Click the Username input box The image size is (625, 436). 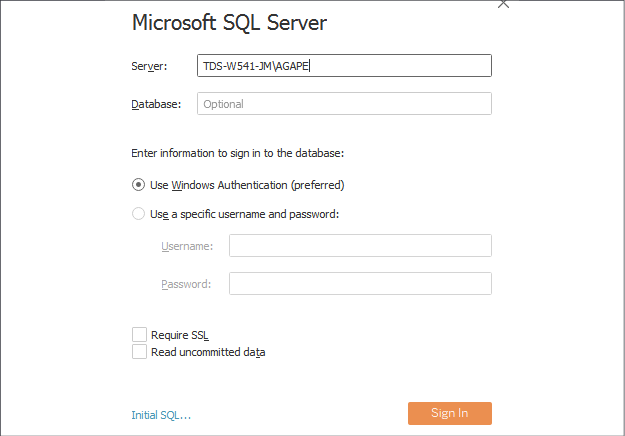tap(360, 245)
